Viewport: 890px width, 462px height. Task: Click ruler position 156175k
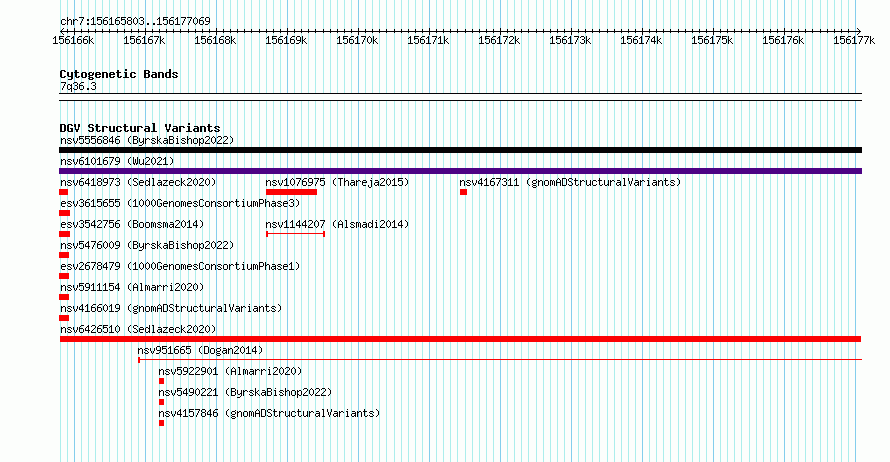(712, 40)
